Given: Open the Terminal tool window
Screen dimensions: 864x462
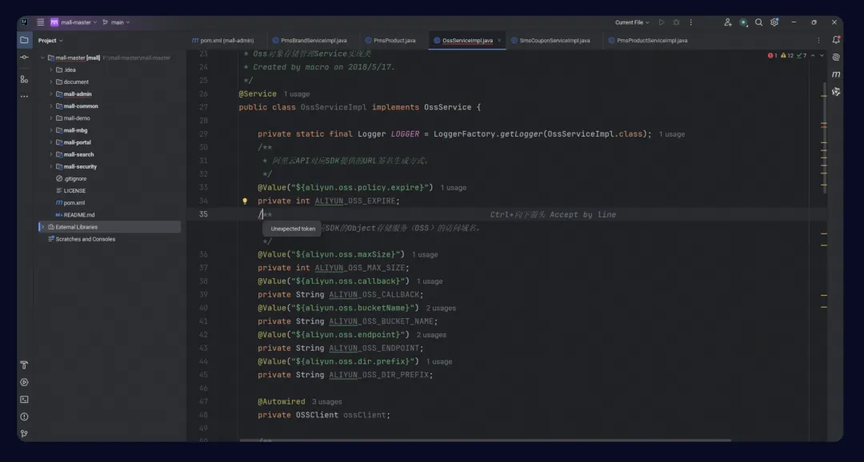Looking at the screenshot, I should [24, 399].
